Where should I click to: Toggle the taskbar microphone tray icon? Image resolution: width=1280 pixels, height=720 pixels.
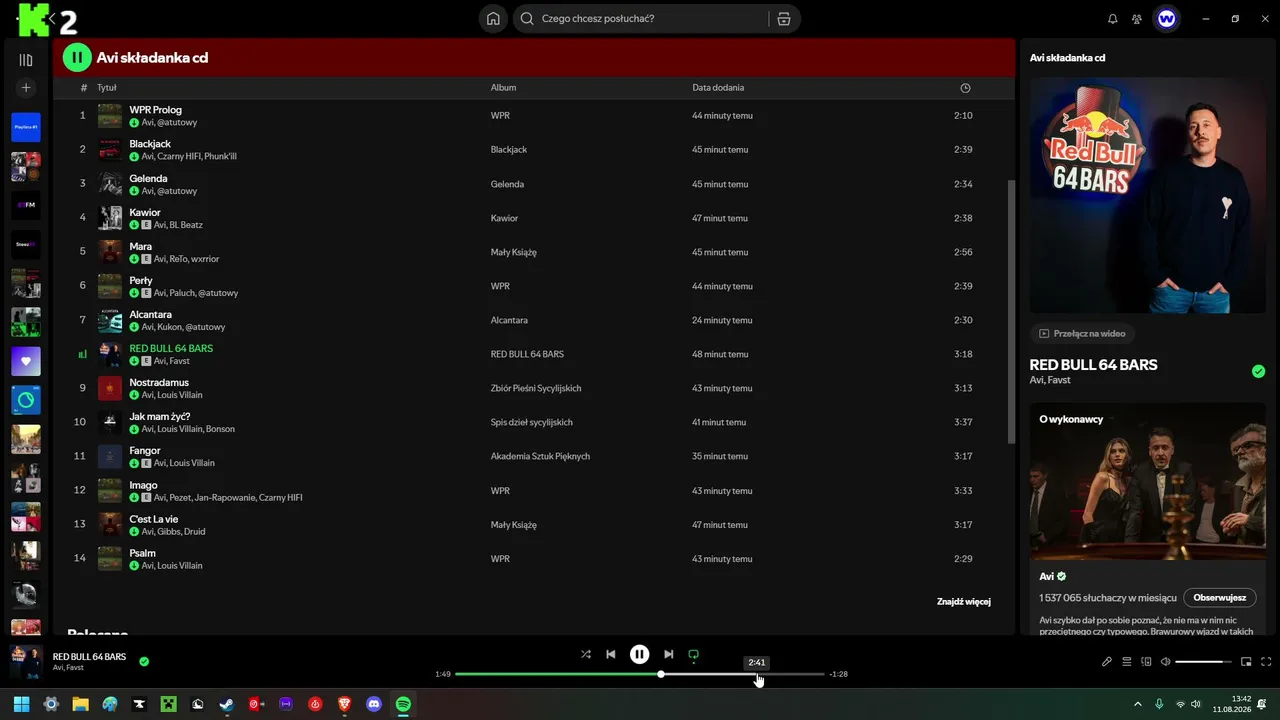[x=1159, y=704]
